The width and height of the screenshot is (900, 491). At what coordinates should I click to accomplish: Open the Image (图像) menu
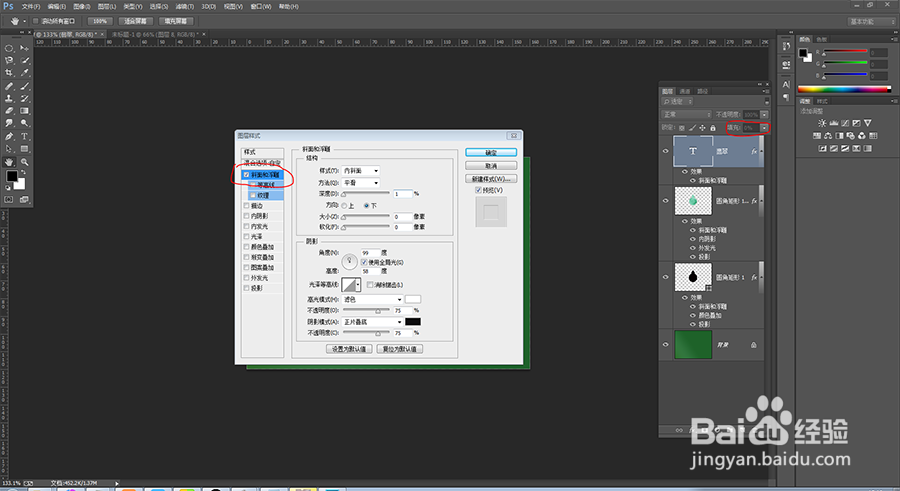[82, 6]
